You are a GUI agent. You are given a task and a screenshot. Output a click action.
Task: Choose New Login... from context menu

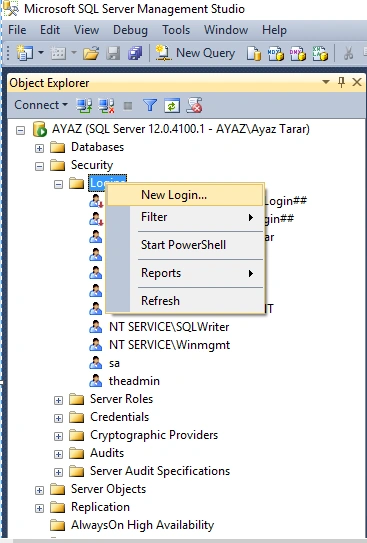pos(185,195)
